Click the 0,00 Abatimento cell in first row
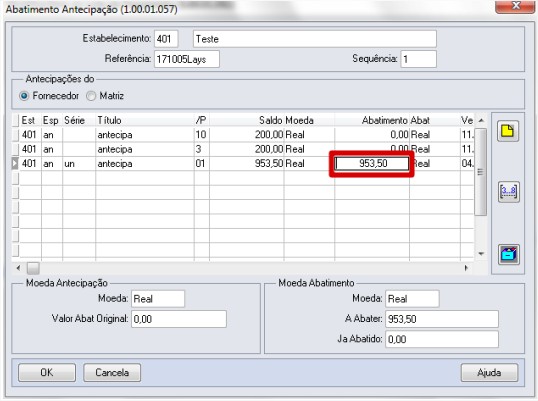This screenshot has height=401, width=538. [372, 134]
